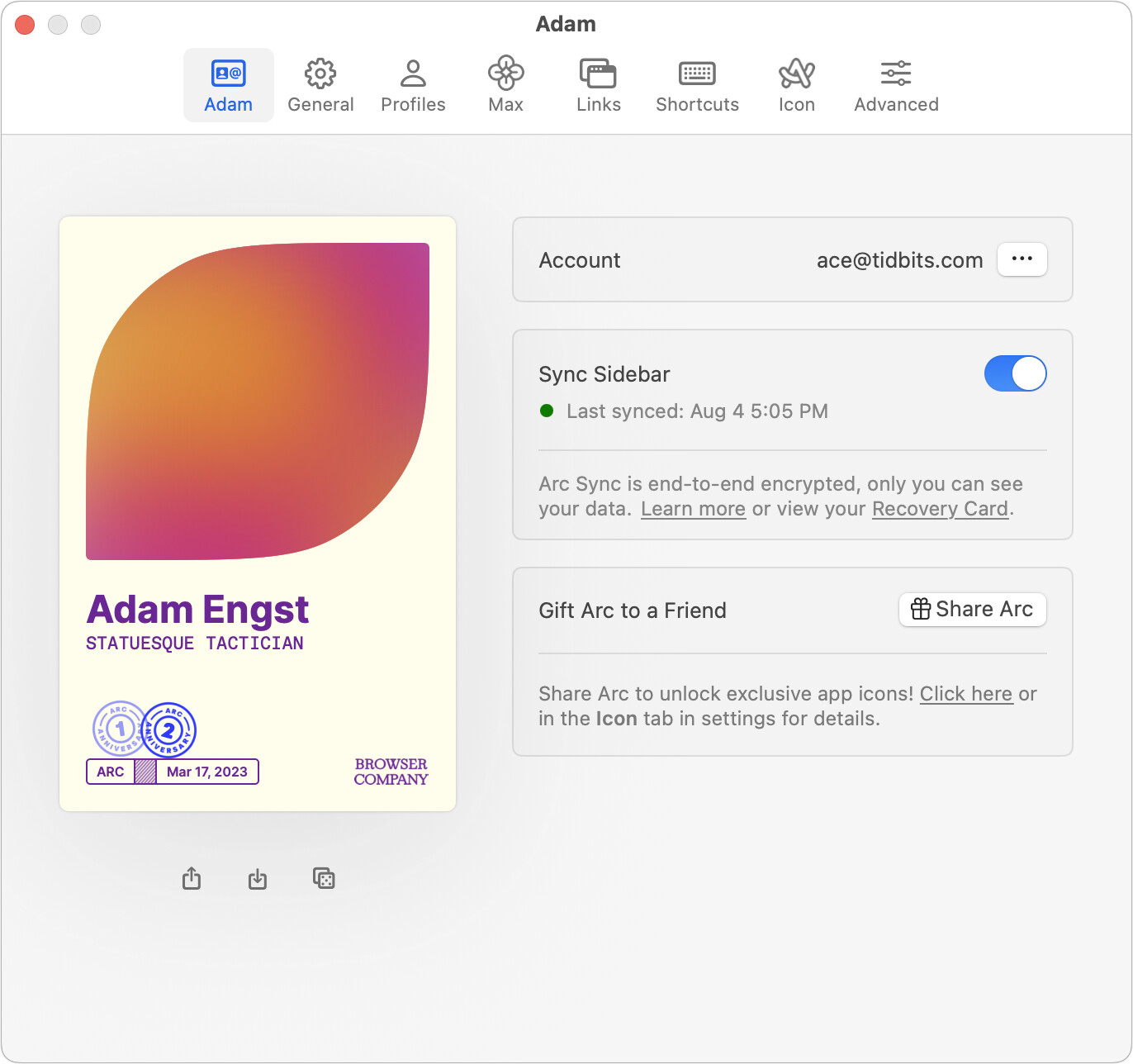The width and height of the screenshot is (1133, 1064).
Task: Click the download card icon below the member card
Action: 258,878
